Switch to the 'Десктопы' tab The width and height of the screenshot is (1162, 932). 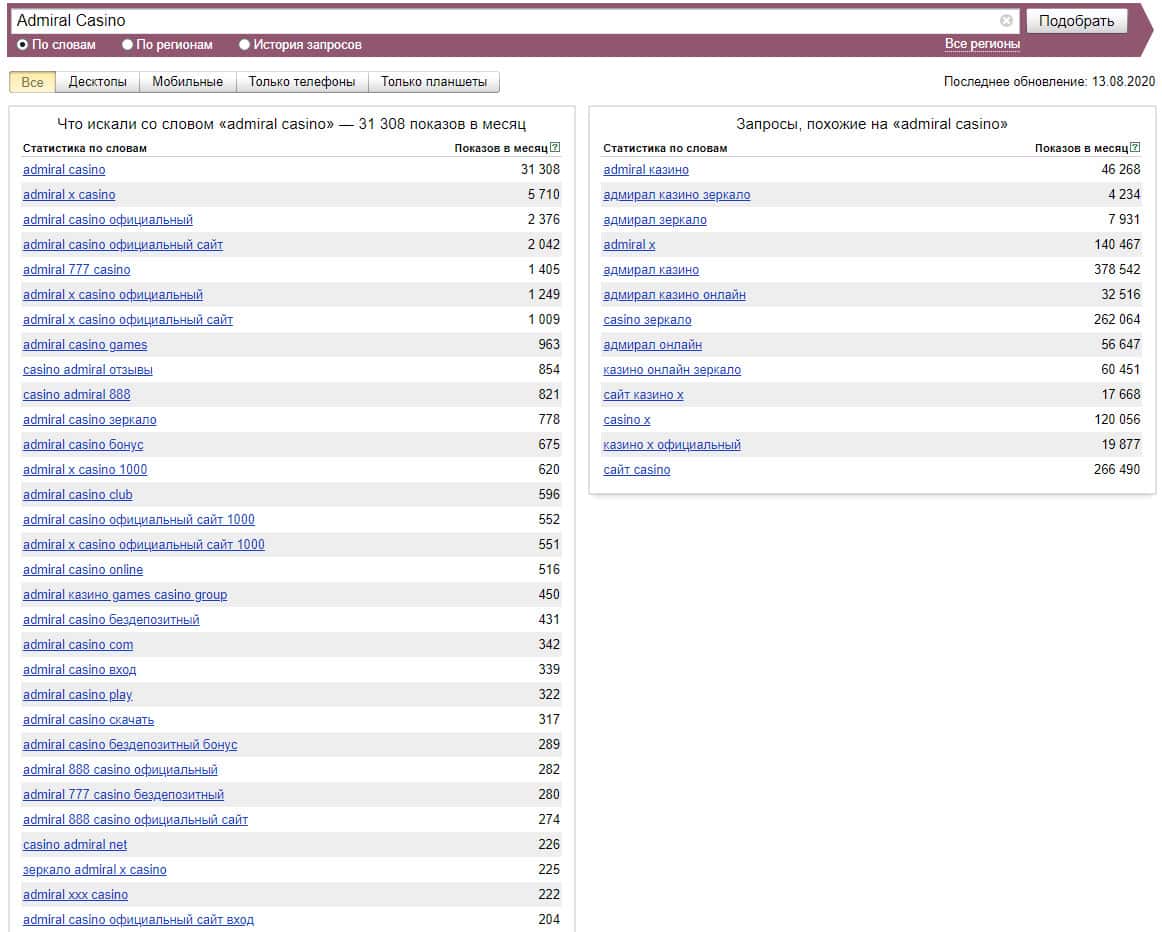97,82
